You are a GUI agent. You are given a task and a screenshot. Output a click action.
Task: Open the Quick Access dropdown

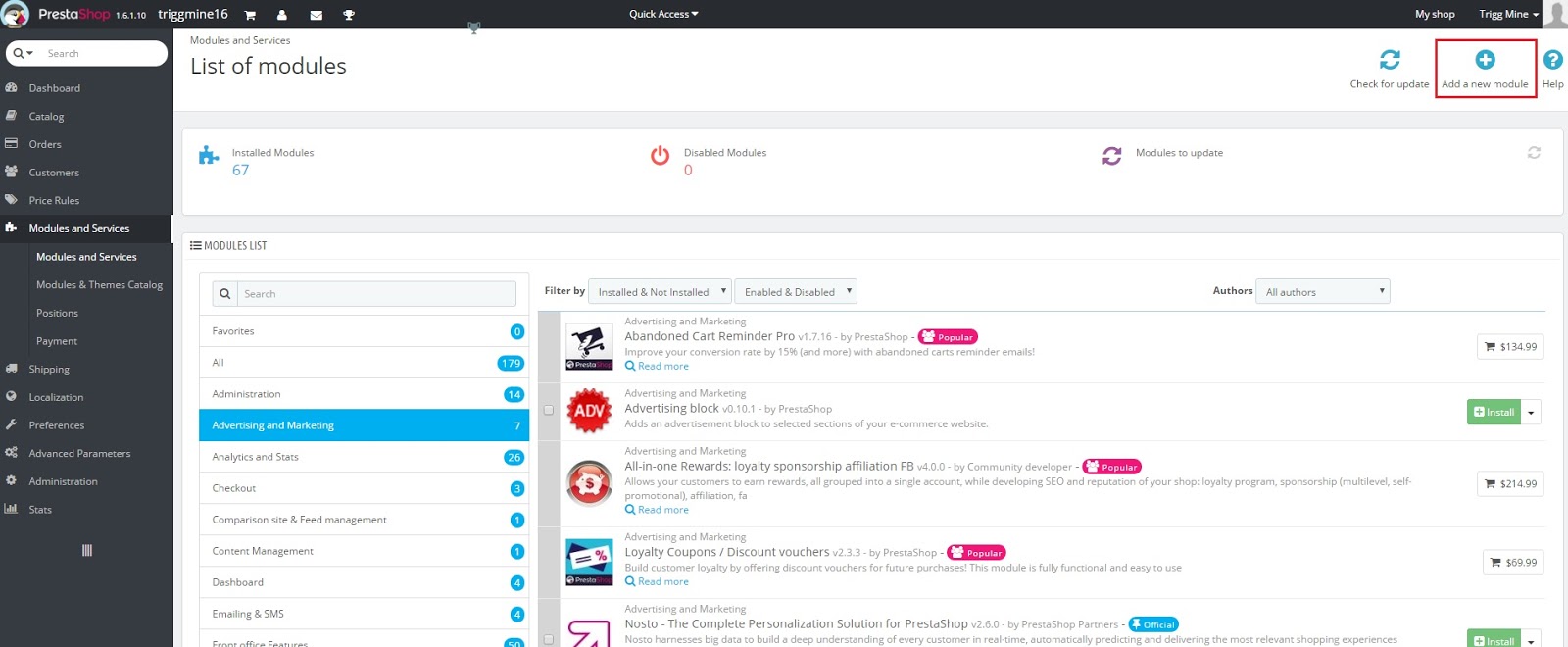click(663, 14)
